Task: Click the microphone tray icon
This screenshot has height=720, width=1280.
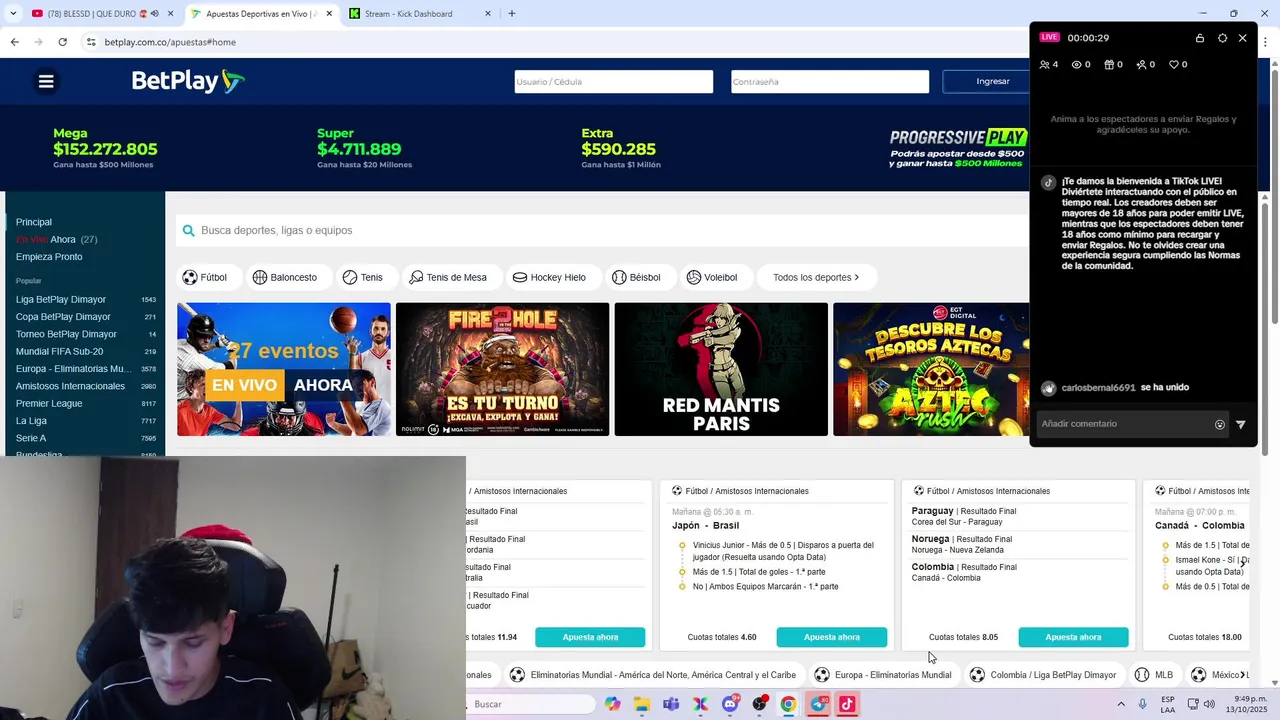Action: coord(1143,704)
